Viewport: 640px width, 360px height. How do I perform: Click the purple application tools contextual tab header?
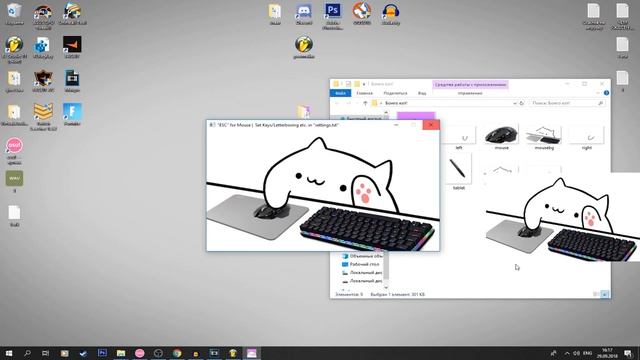click(x=470, y=84)
